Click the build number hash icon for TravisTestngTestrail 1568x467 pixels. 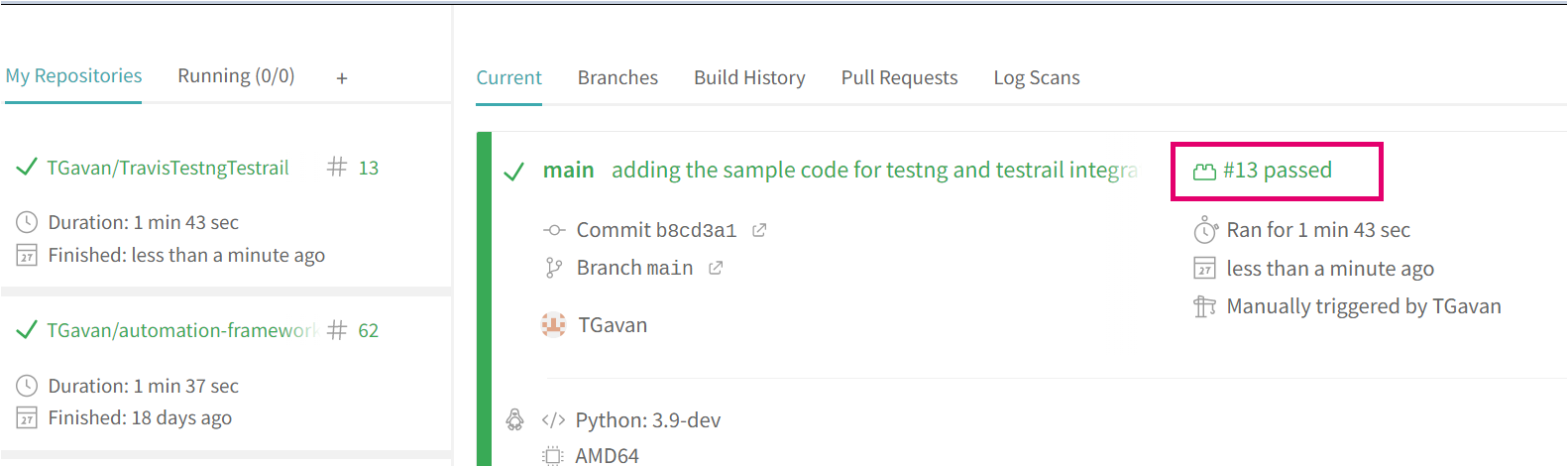click(x=337, y=168)
